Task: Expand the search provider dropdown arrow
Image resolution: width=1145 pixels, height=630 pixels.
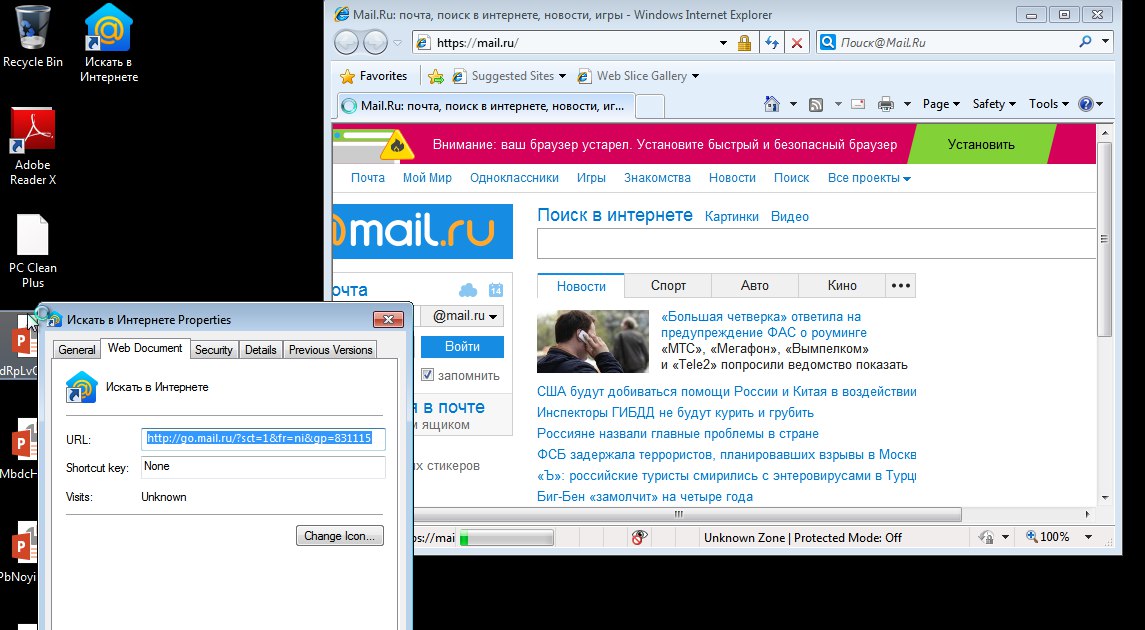Action: [x=1106, y=42]
